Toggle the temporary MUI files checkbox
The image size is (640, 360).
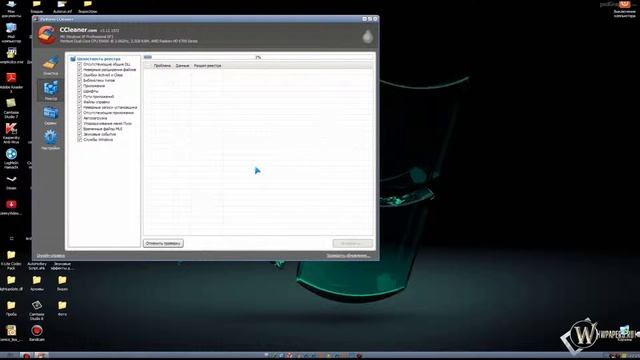(x=80, y=129)
